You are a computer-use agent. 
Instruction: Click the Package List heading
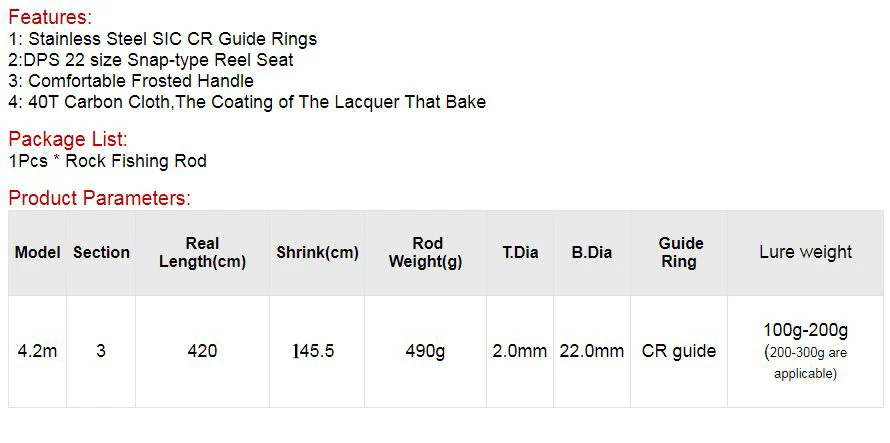68,139
